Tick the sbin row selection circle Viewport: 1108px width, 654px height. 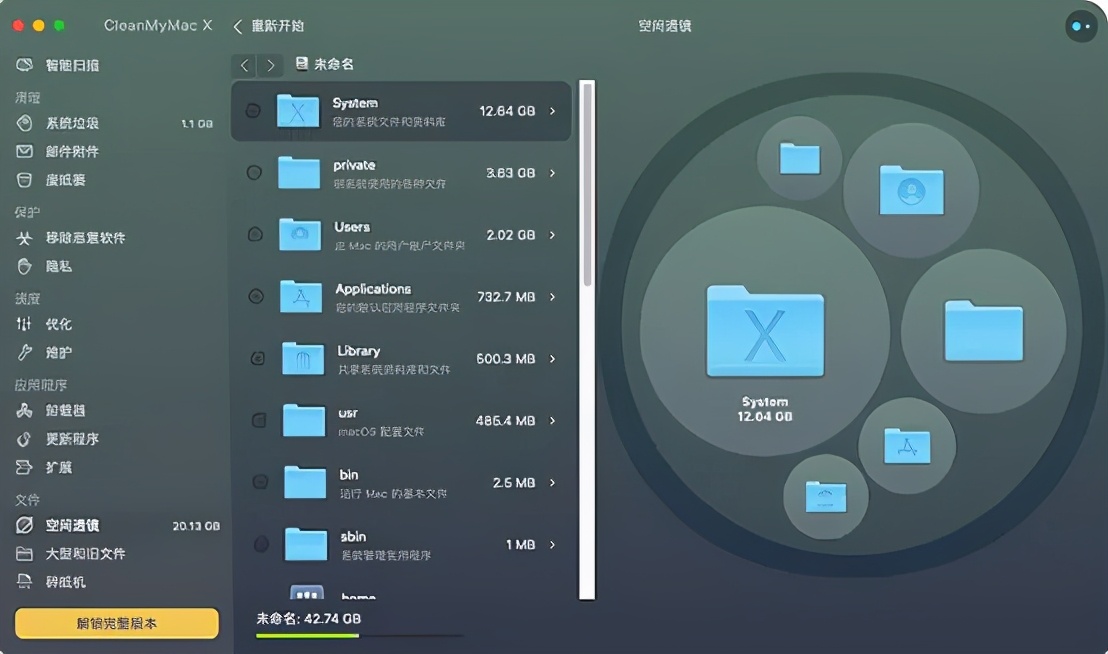coord(261,544)
